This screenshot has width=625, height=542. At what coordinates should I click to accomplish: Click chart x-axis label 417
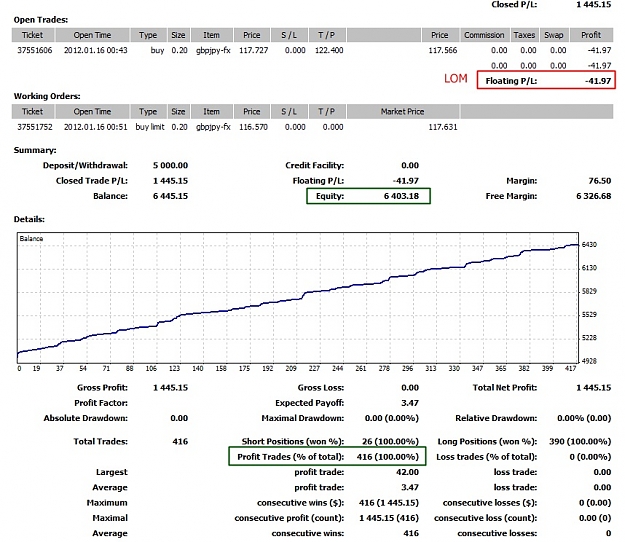point(570,369)
